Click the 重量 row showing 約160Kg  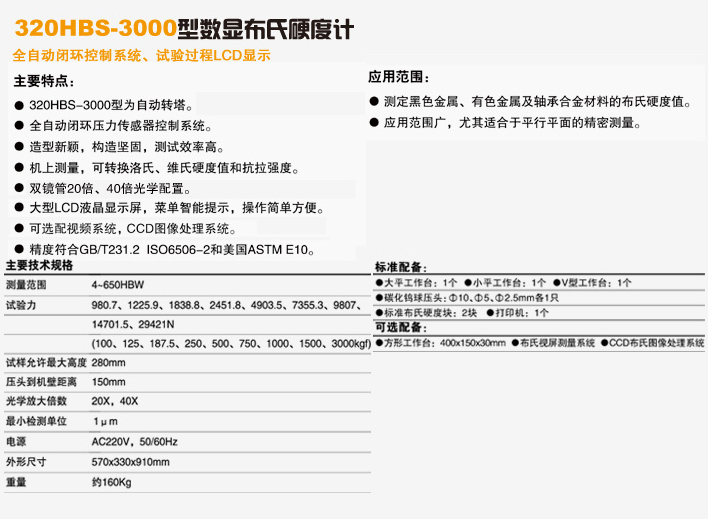pyautogui.click(x=112, y=483)
